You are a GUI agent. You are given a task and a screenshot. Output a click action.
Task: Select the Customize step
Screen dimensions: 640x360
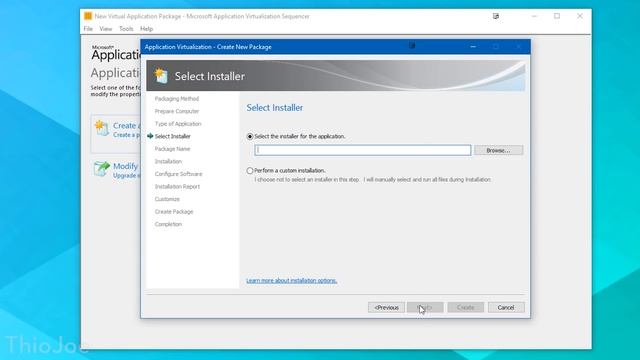(167, 199)
